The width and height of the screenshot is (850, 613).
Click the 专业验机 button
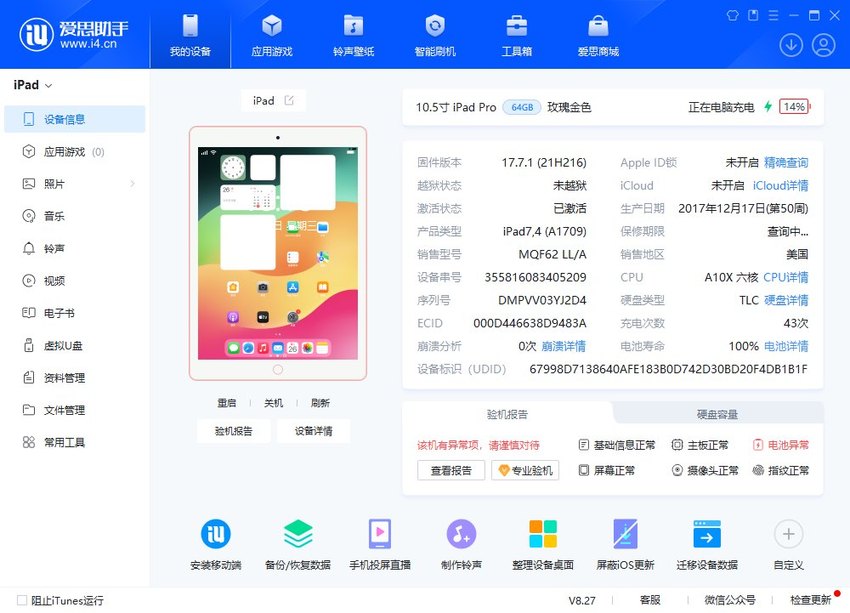(x=525, y=470)
